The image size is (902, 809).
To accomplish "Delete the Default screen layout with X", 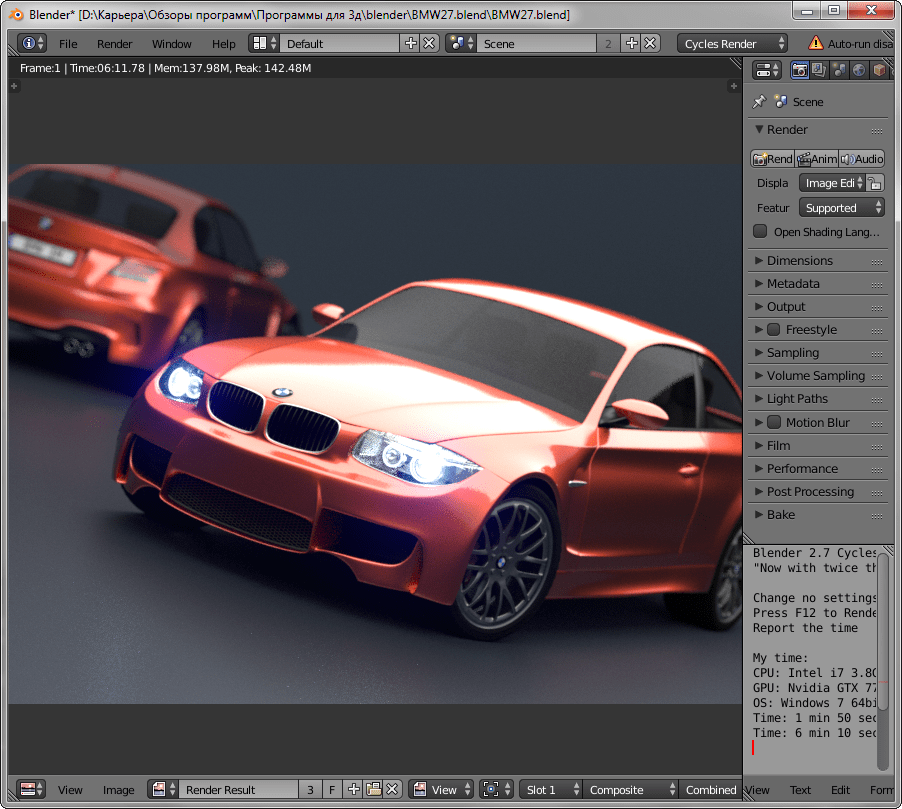I will 429,44.
